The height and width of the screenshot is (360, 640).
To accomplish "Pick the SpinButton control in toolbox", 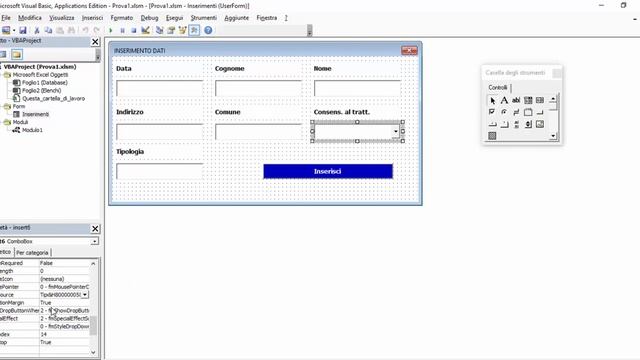I will point(528,124).
